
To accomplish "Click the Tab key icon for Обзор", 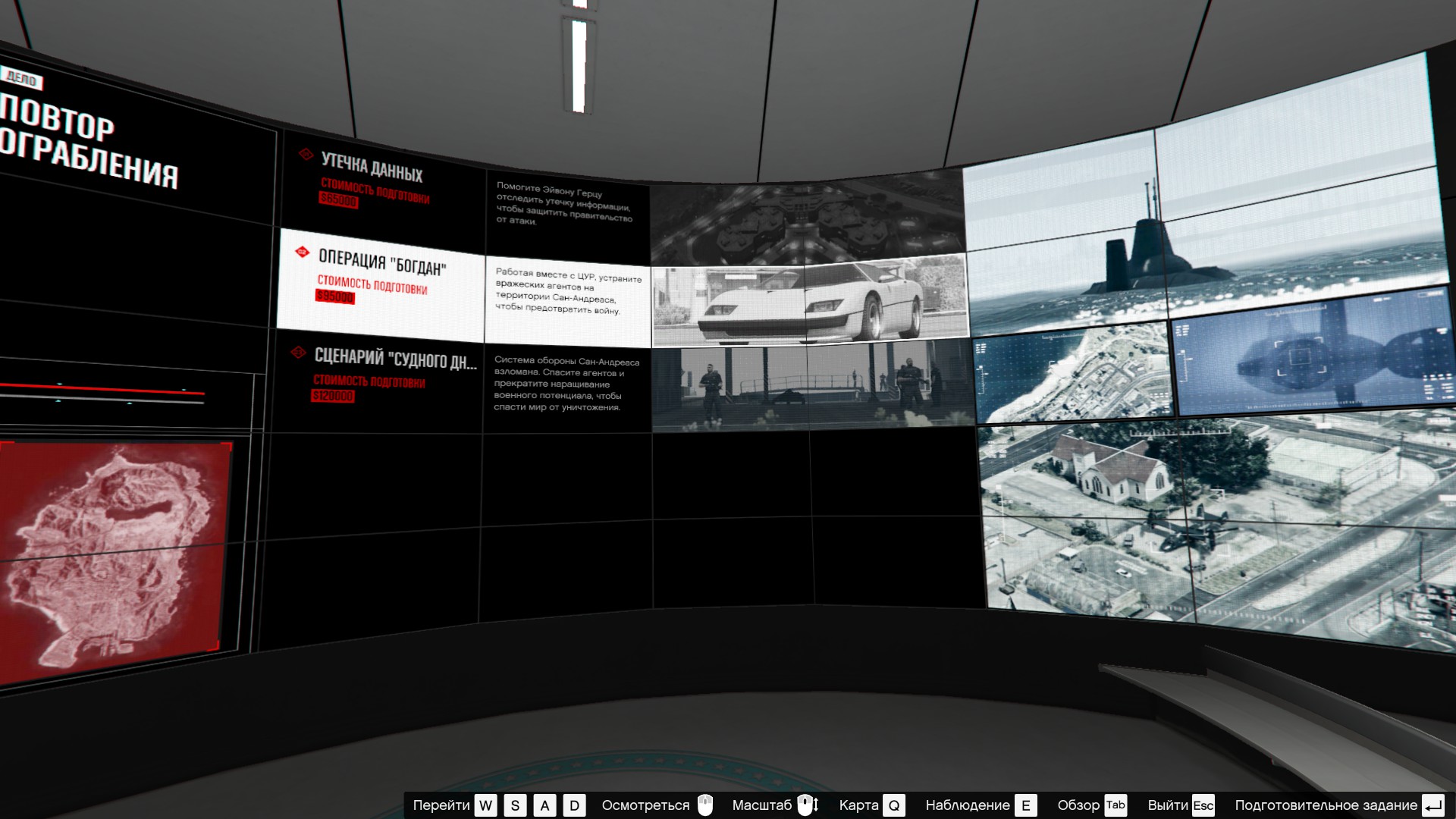I will click(x=1116, y=805).
